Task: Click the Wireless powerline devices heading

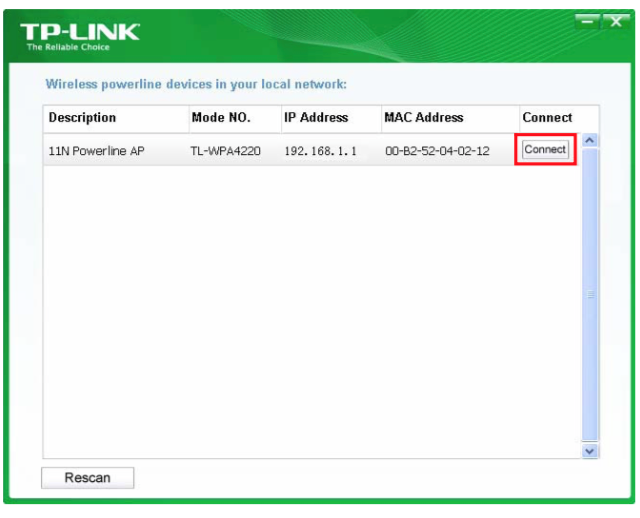Action: click(196, 84)
